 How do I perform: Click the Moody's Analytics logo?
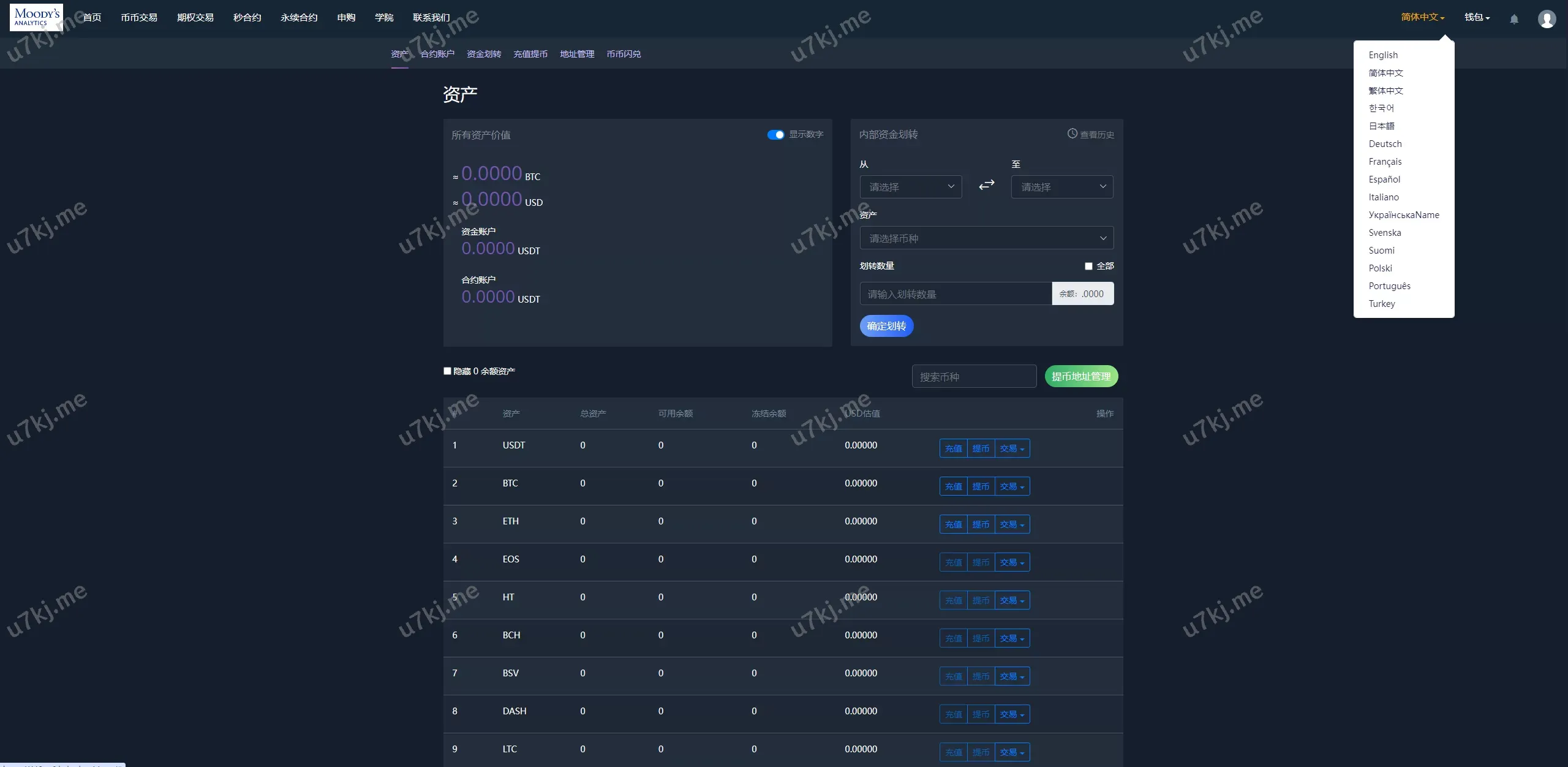pos(37,17)
